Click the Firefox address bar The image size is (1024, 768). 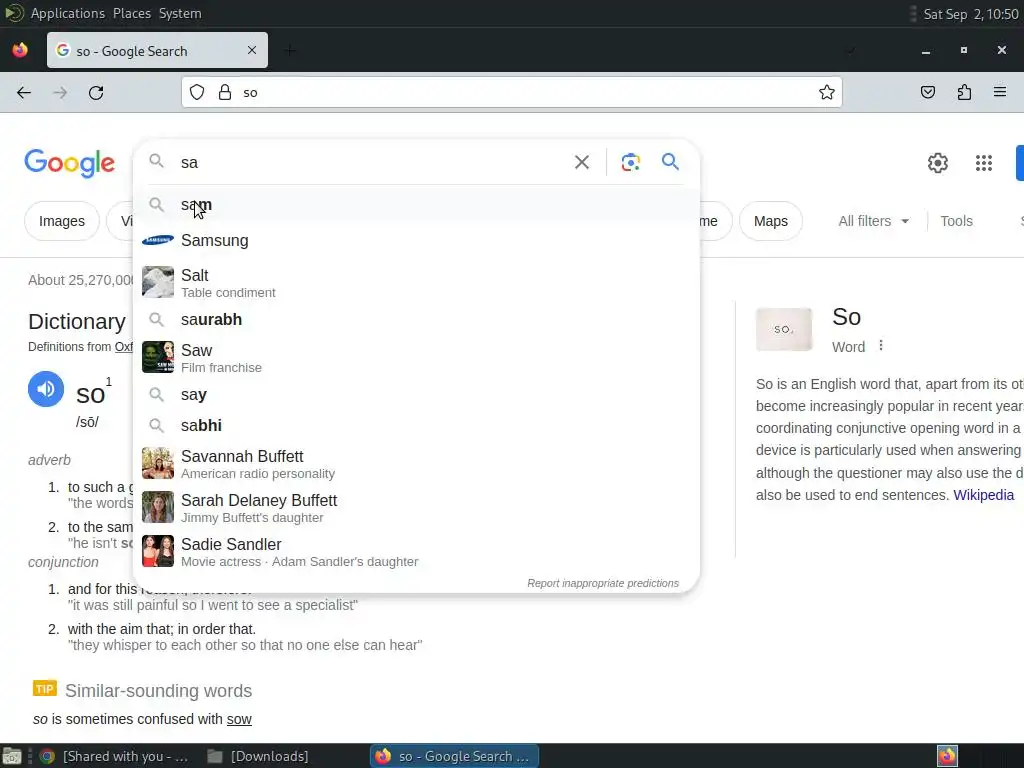click(x=511, y=93)
